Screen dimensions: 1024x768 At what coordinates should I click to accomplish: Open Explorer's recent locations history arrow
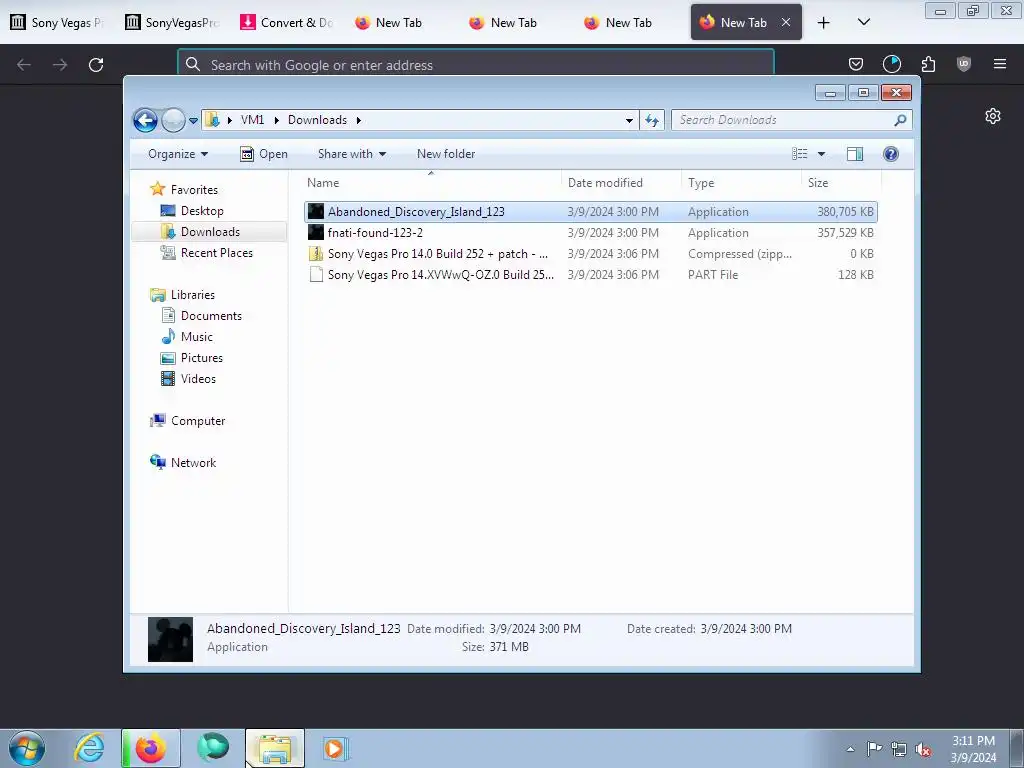coord(193,121)
